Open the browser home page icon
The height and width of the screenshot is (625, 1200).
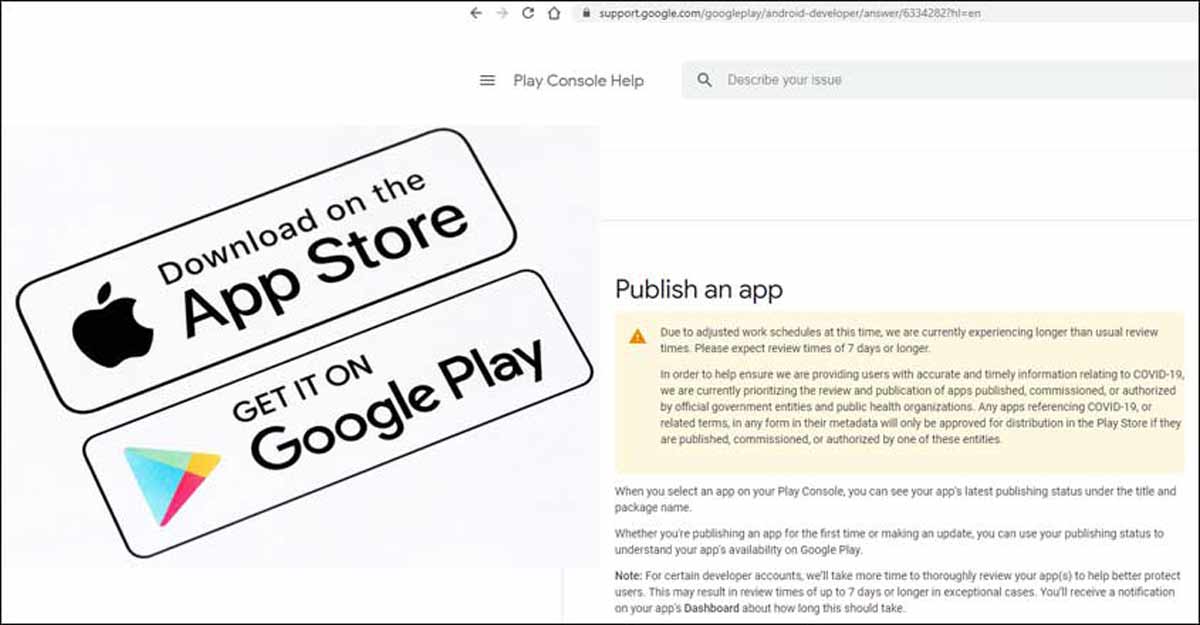(x=554, y=14)
